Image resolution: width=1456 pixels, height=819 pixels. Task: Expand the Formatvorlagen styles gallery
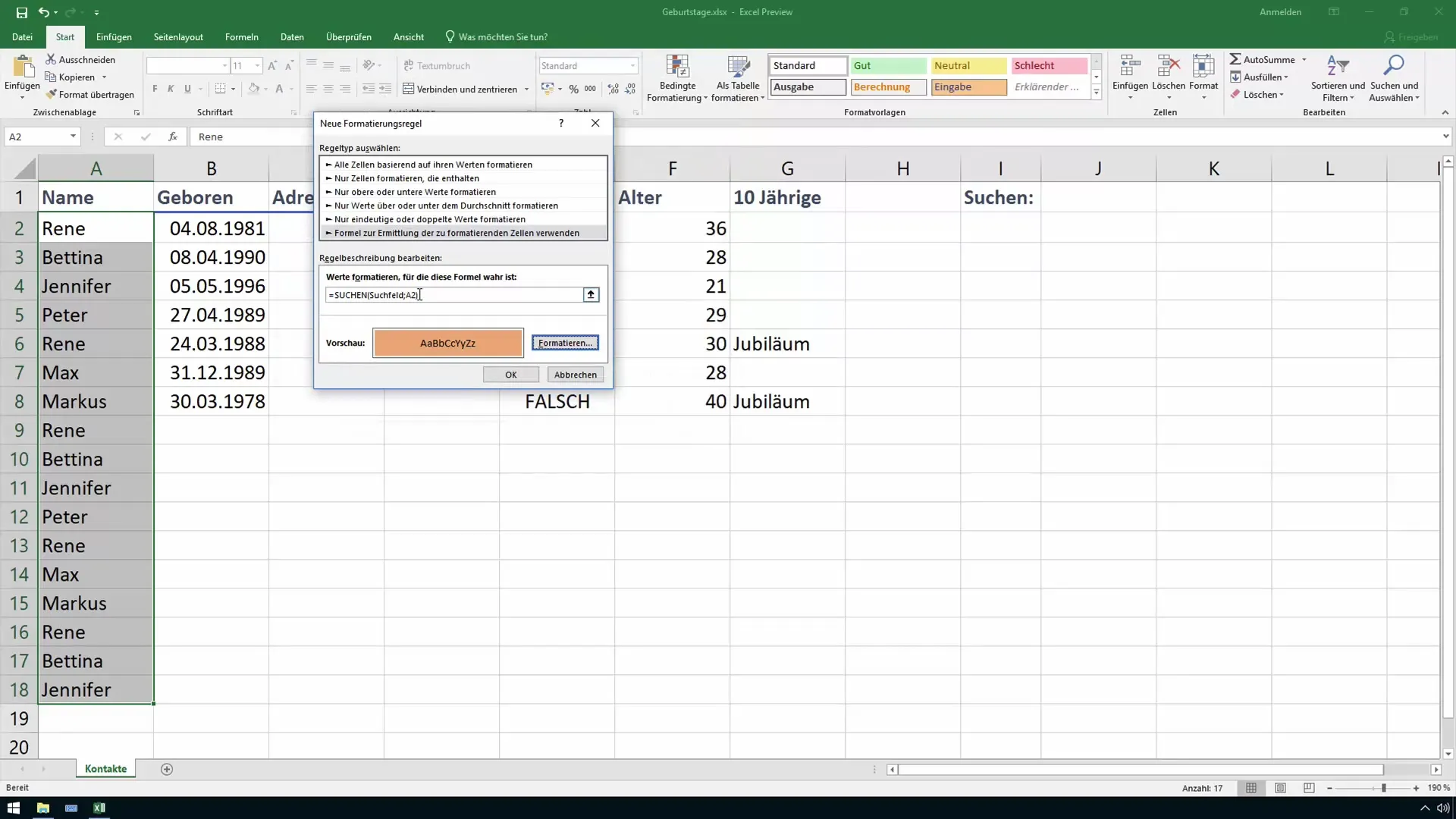pos(1096,93)
